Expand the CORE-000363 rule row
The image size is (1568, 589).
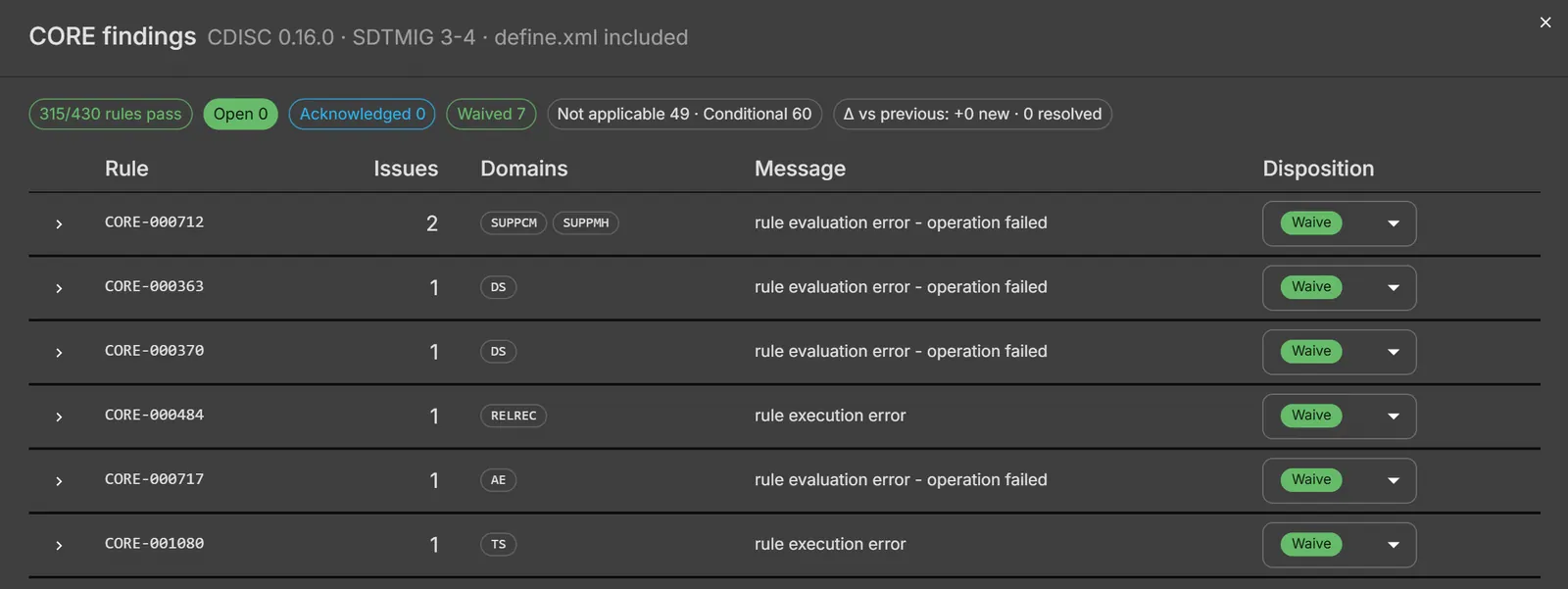coord(59,288)
